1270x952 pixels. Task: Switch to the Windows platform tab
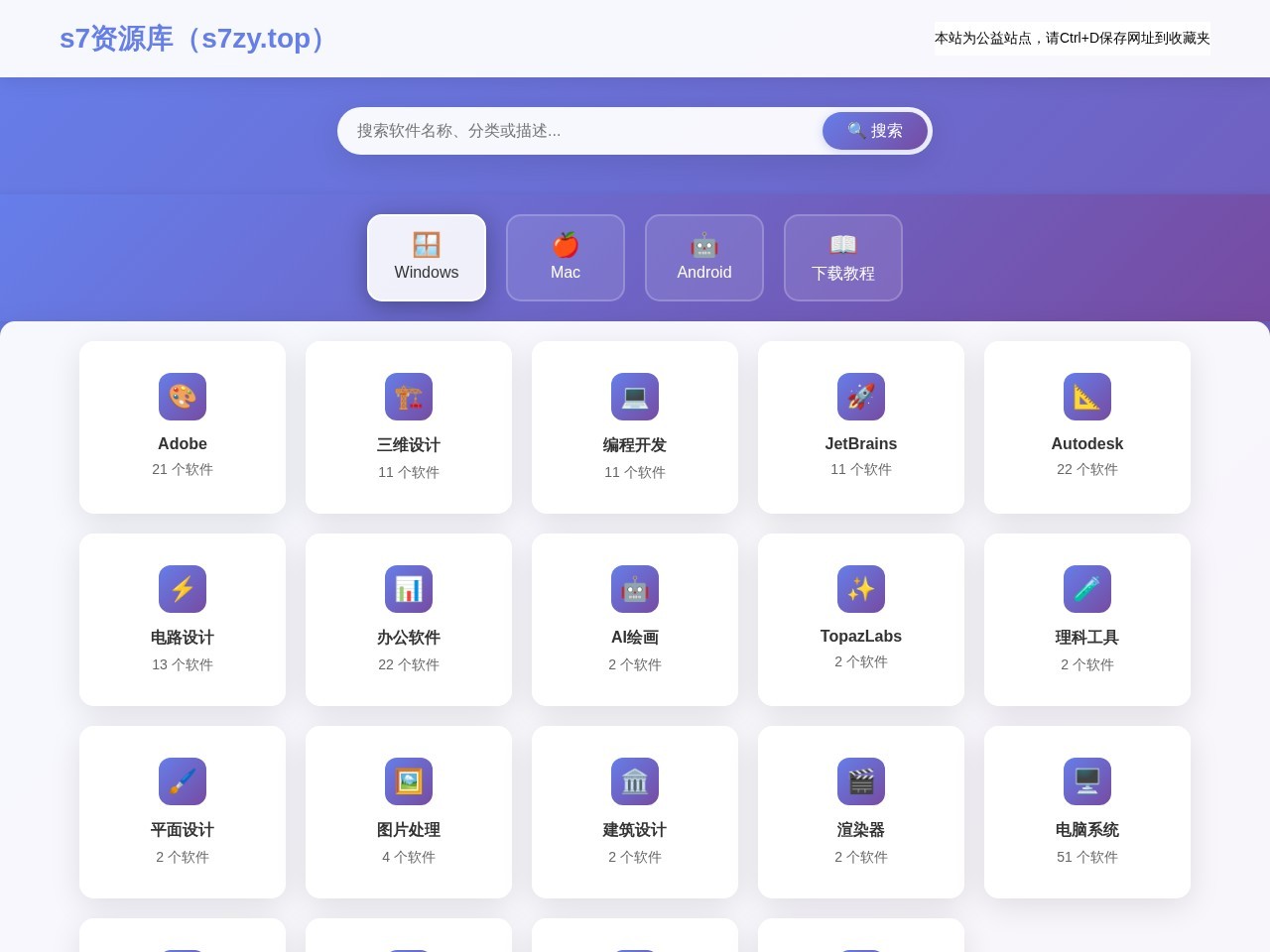click(427, 258)
